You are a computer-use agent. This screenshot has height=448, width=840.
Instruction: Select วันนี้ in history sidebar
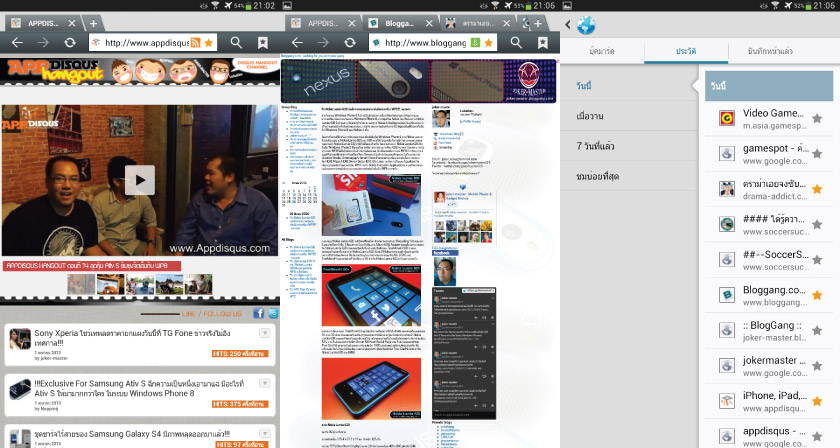(629, 86)
